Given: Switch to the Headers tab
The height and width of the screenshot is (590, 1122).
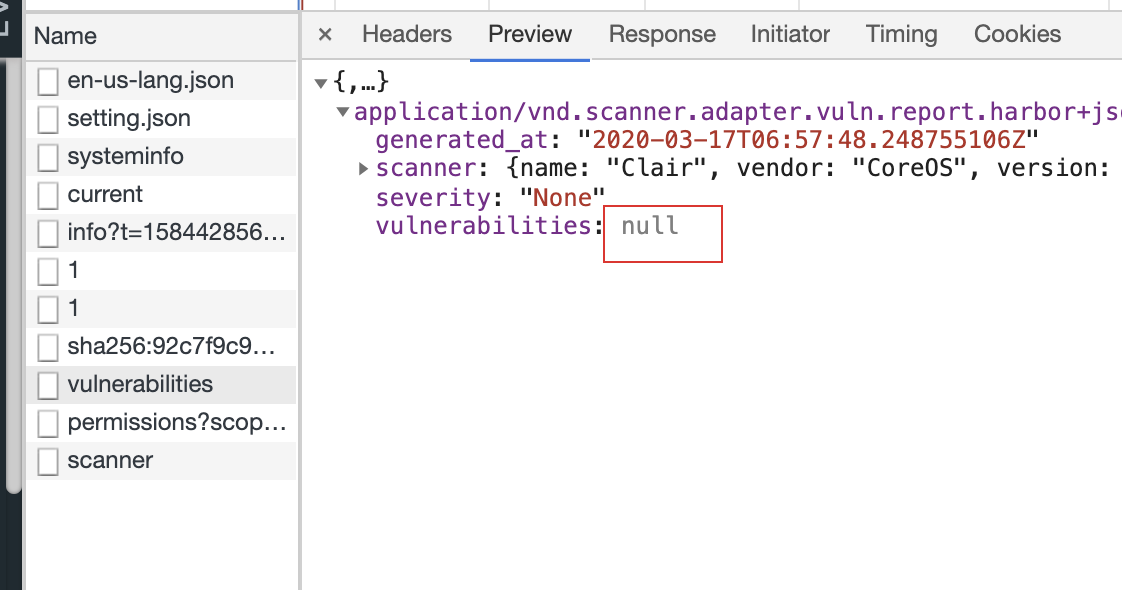Looking at the screenshot, I should pyautogui.click(x=406, y=34).
